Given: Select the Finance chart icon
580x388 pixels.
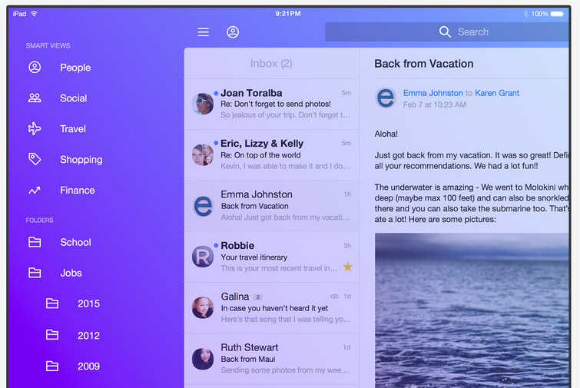Looking at the screenshot, I should click(x=35, y=190).
